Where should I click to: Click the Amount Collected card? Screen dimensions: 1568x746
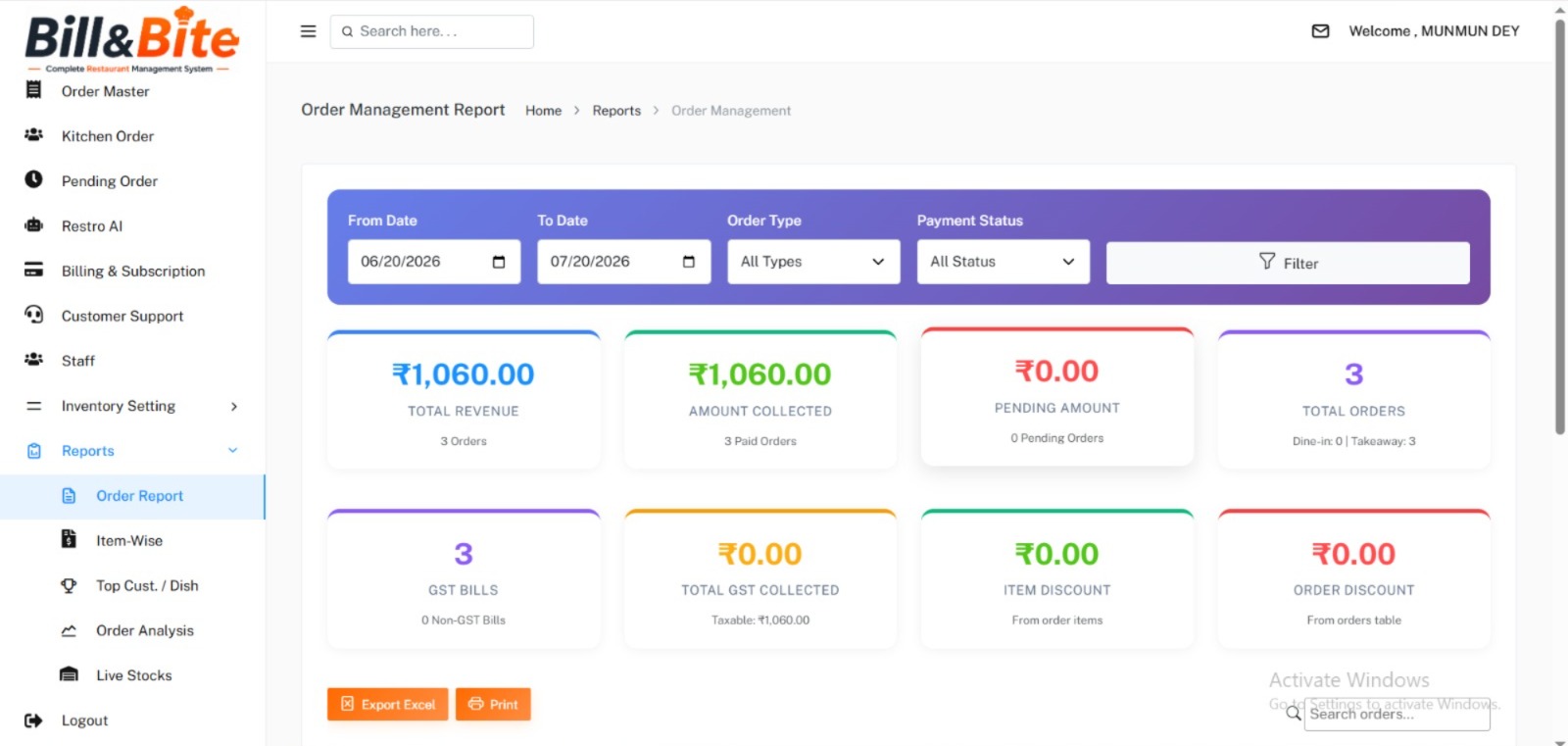(760, 401)
